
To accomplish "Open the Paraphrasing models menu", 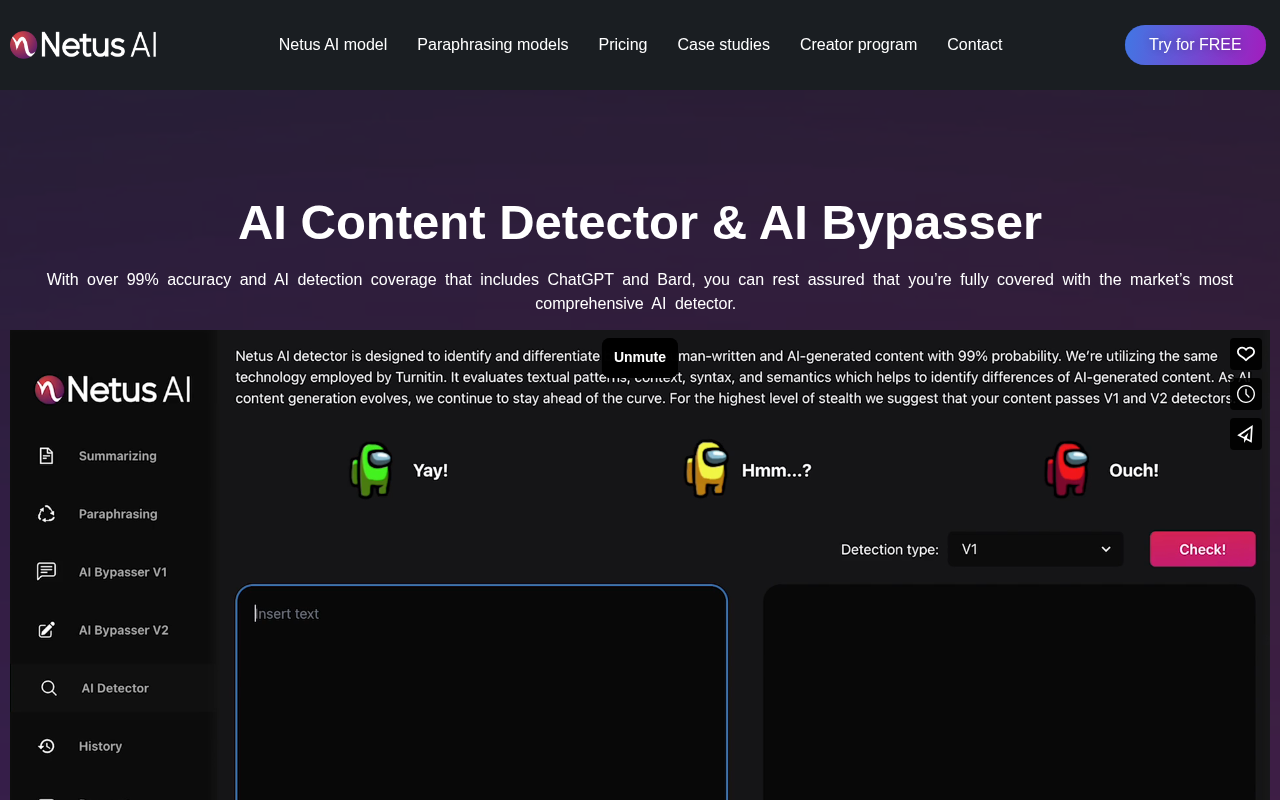I will pyautogui.click(x=492, y=44).
